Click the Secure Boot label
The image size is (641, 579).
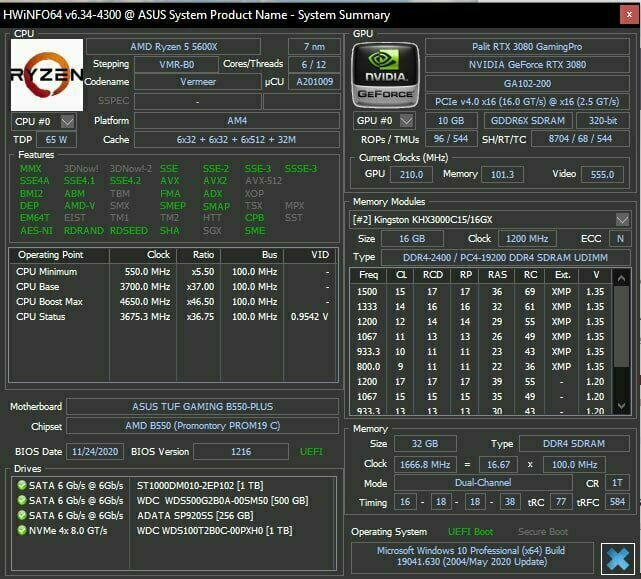(x=543, y=532)
